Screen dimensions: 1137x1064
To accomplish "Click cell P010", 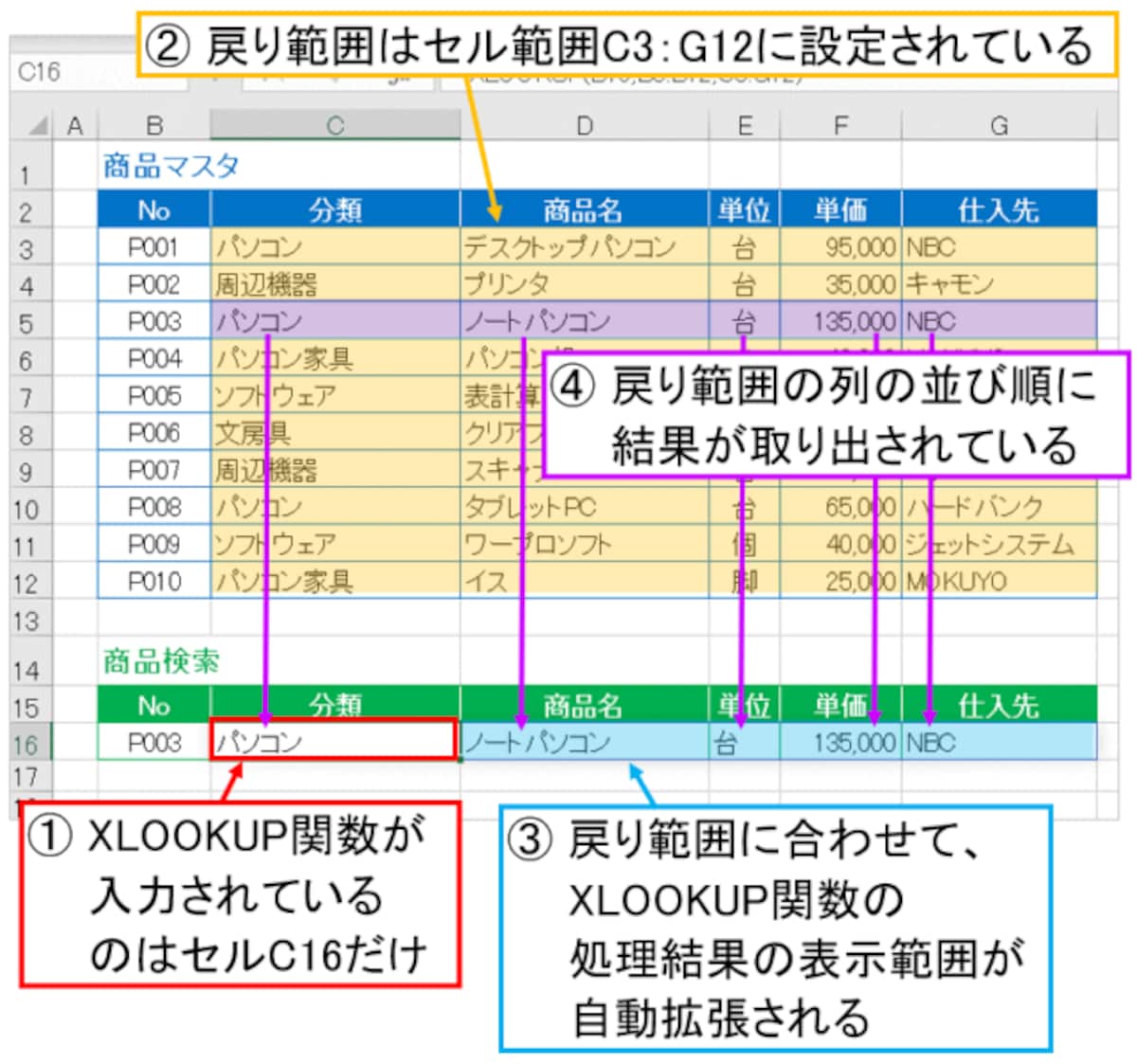I will 154,581.
